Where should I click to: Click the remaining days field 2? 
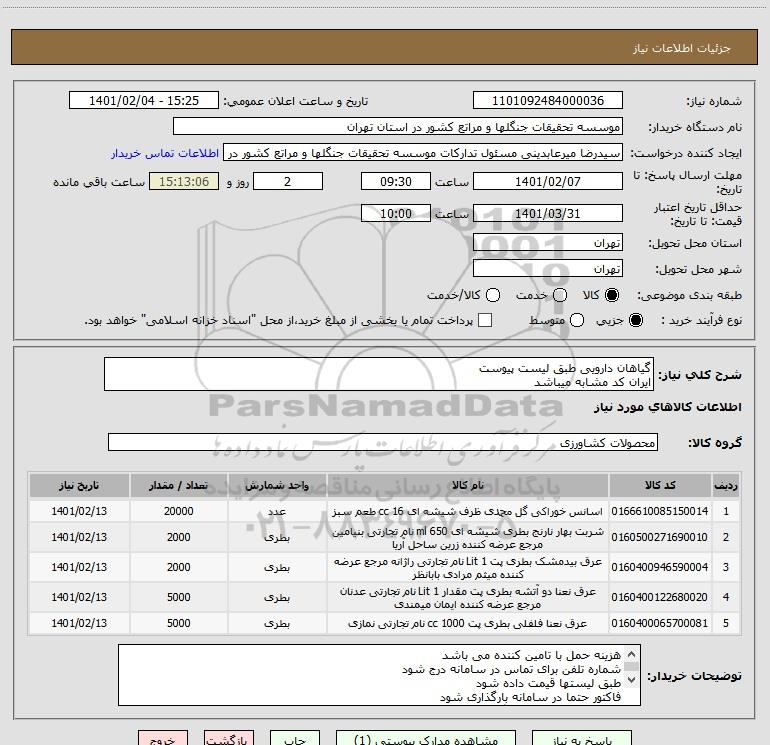288,182
